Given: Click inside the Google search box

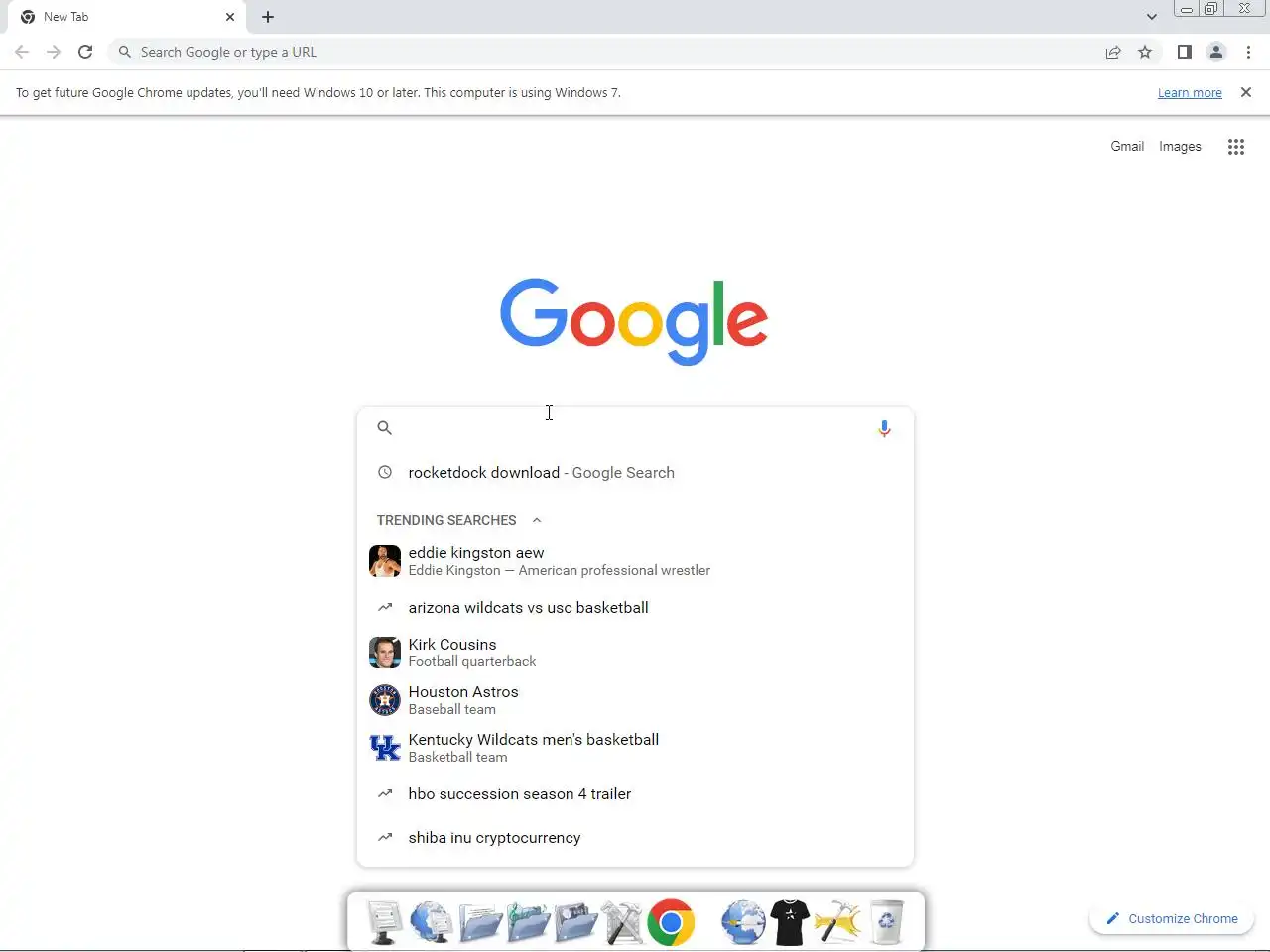Looking at the screenshot, I should [x=635, y=428].
